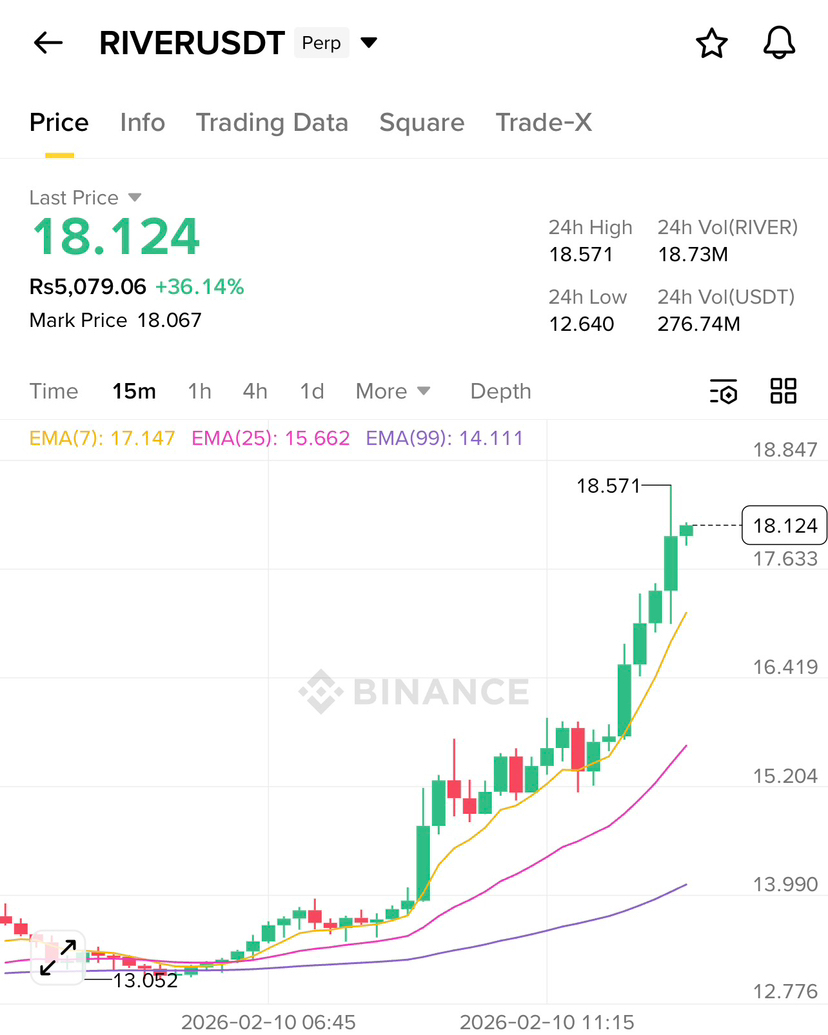Tap the current price tag 18.124
Screen dimensions: 828x1035
click(784, 526)
